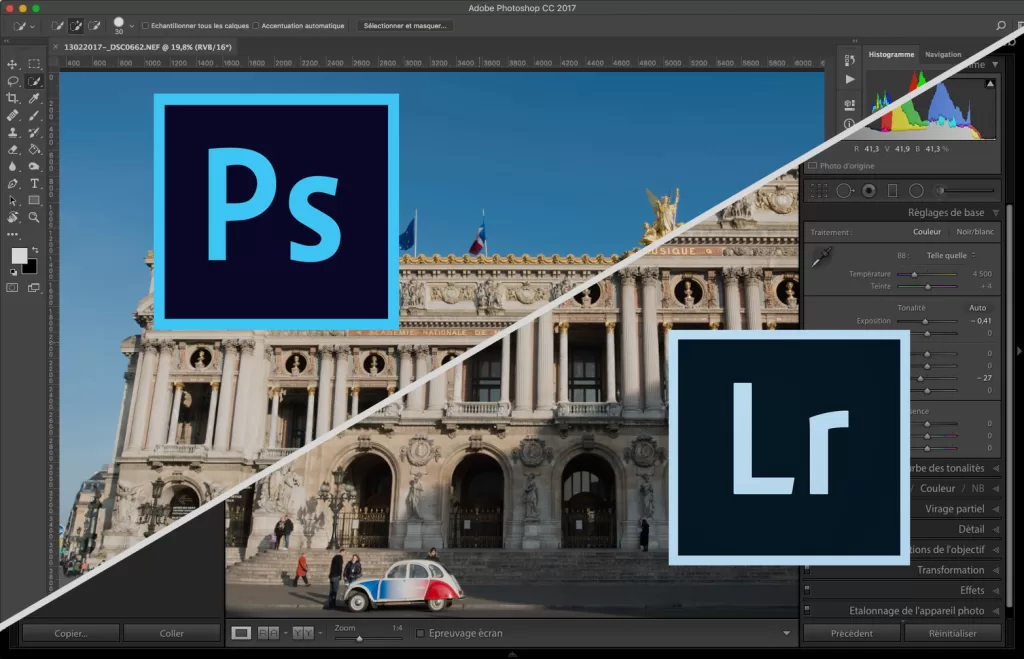Select the Pen tool
The image size is (1024, 659).
pyautogui.click(x=12, y=184)
